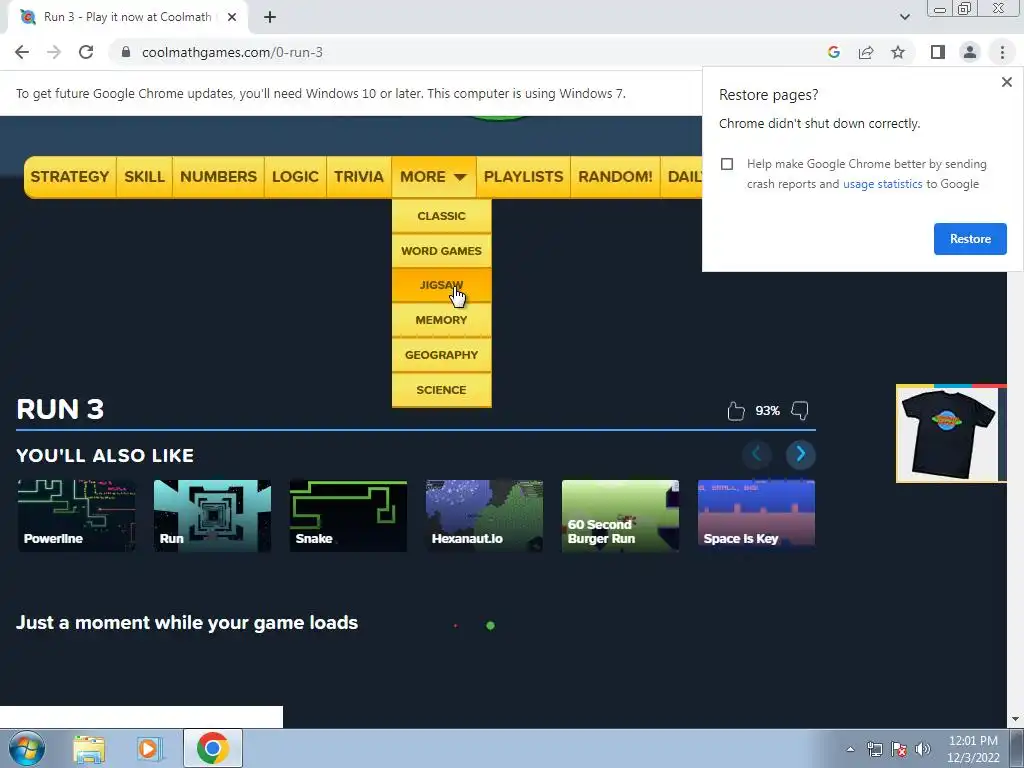This screenshot has height=768, width=1024.
Task: Open the NUMBERS games category
Action: point(218,177)
